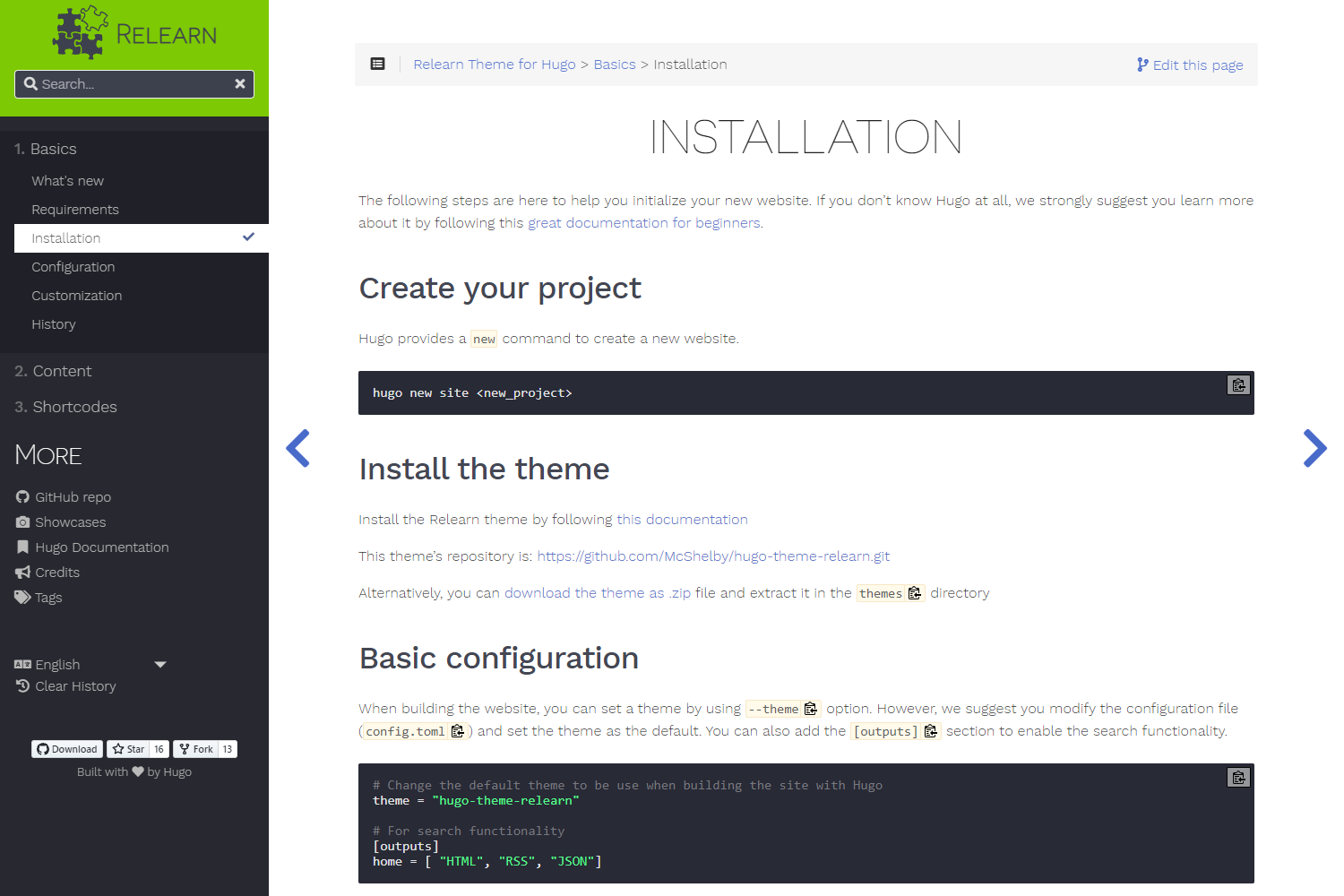
Task: Click the GitHub Star button
Action: pos(128,749)
